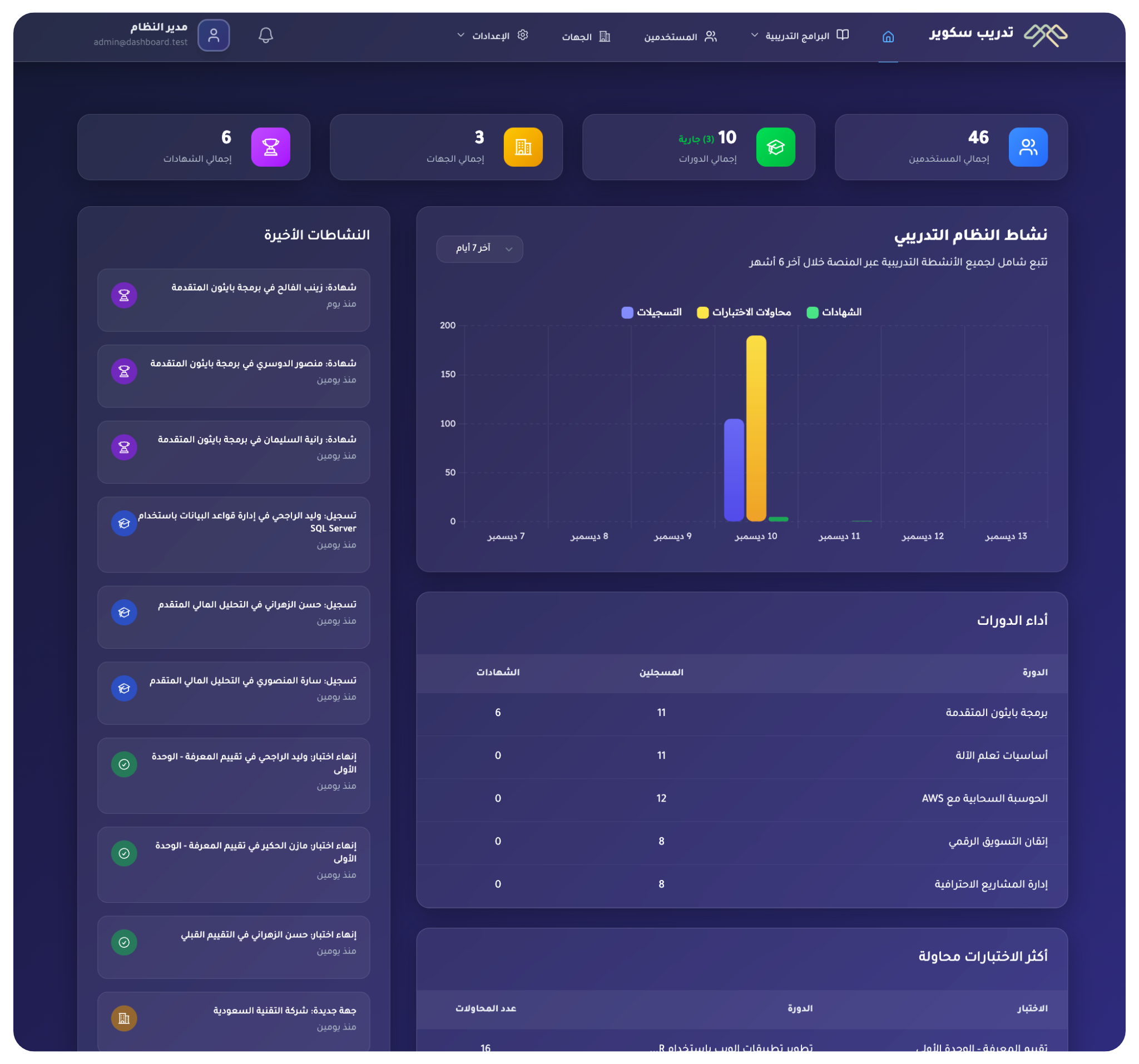Open the الجهات navigation item

(x=586, y=36)
